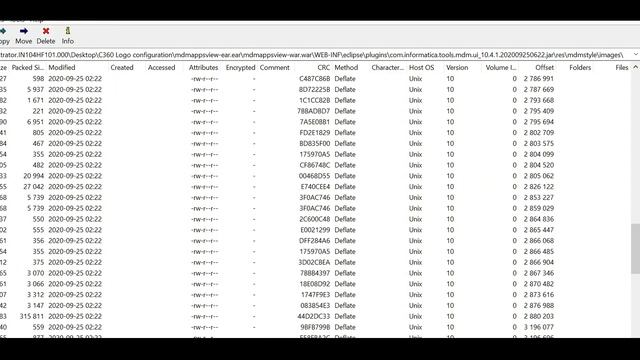Sort by the Created column header
The width and height of the screenshot is (640, 360).
point(122,67)
